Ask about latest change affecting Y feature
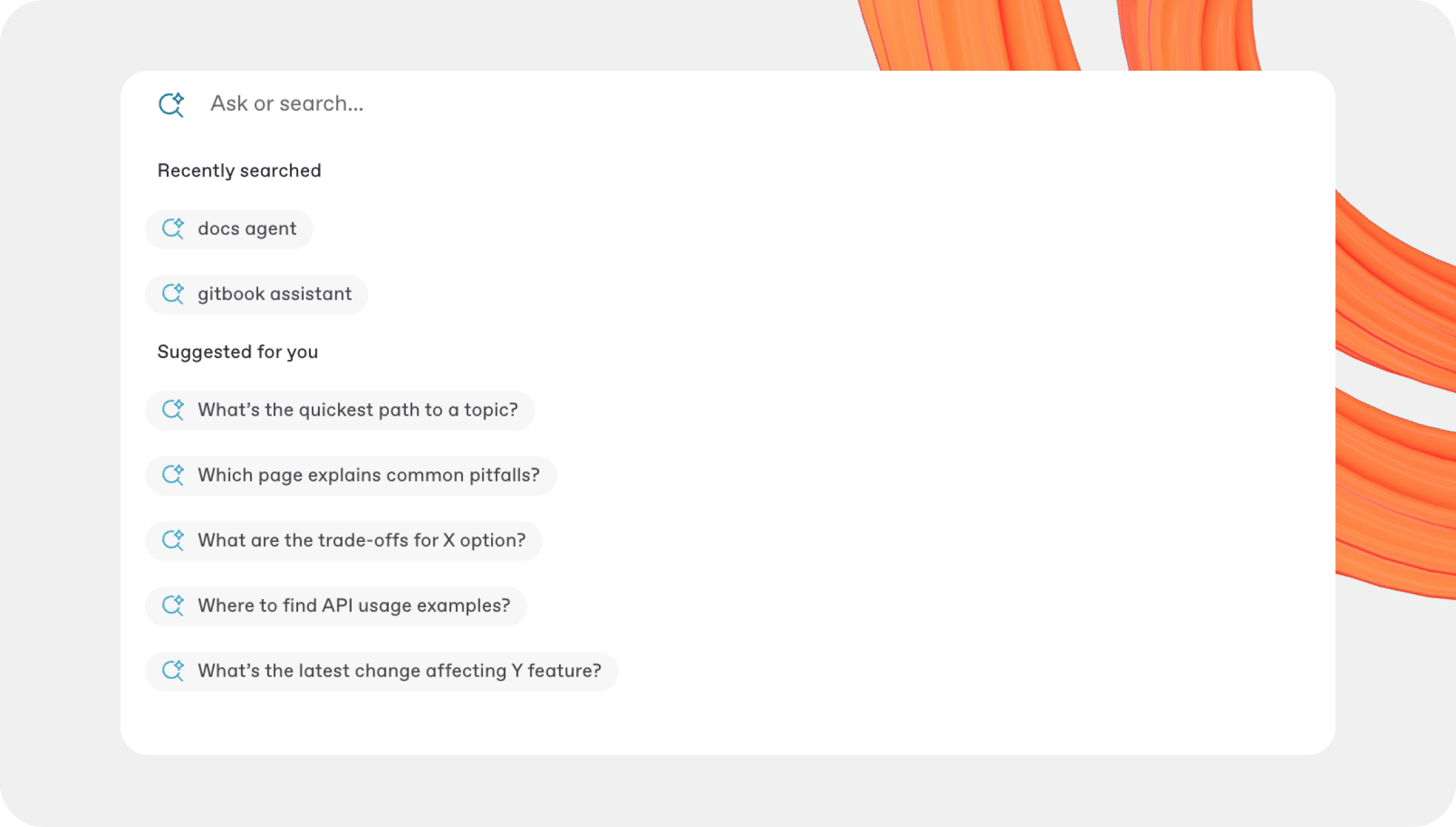Viewport: 1456px width, 827px height. 400,671
